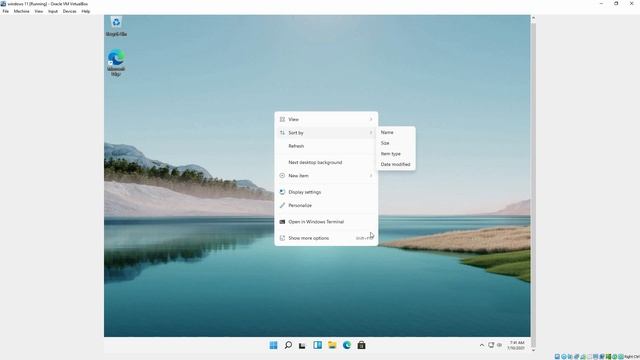Open Display settings from context menu
The height and width of the screenshot is (360, 640).
click(326, 192)
